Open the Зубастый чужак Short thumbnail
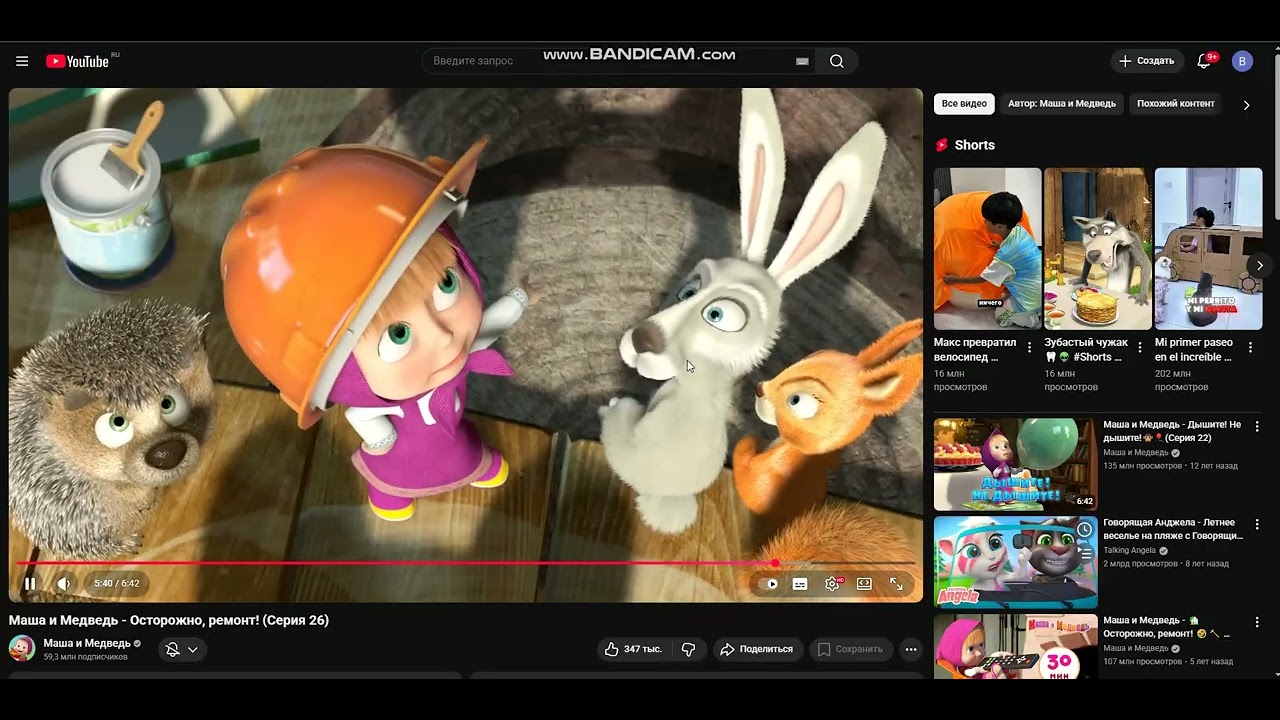 [x=1098, y=248]
